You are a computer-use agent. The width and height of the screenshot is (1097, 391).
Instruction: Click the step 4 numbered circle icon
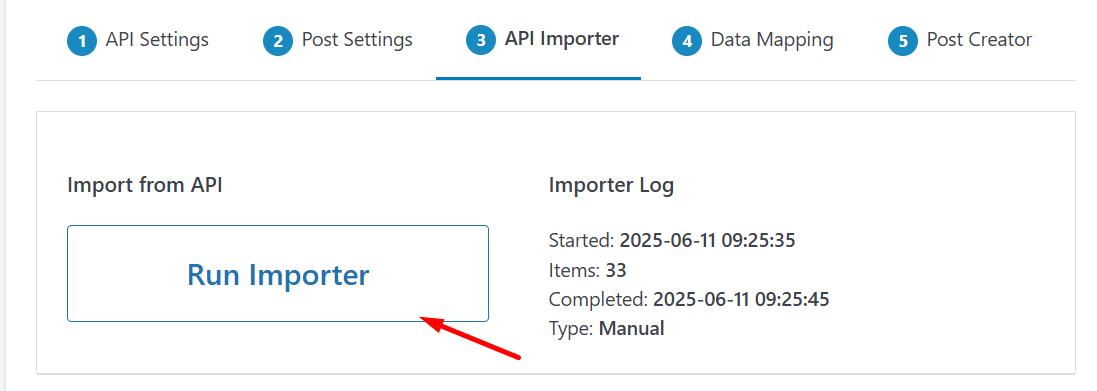(x=687, y=41)
